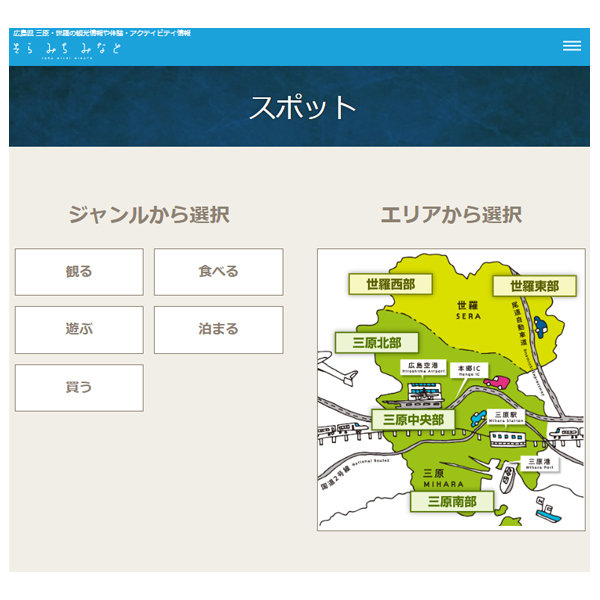The height and width of the screenshot is (600, 600).
Task: Open the hamburger menu icon
Action: [x=571, y=46]
